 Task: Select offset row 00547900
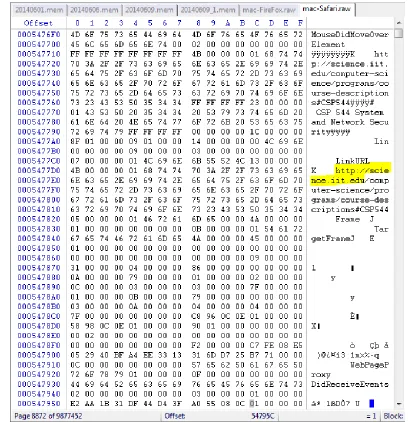click(39, 355)
